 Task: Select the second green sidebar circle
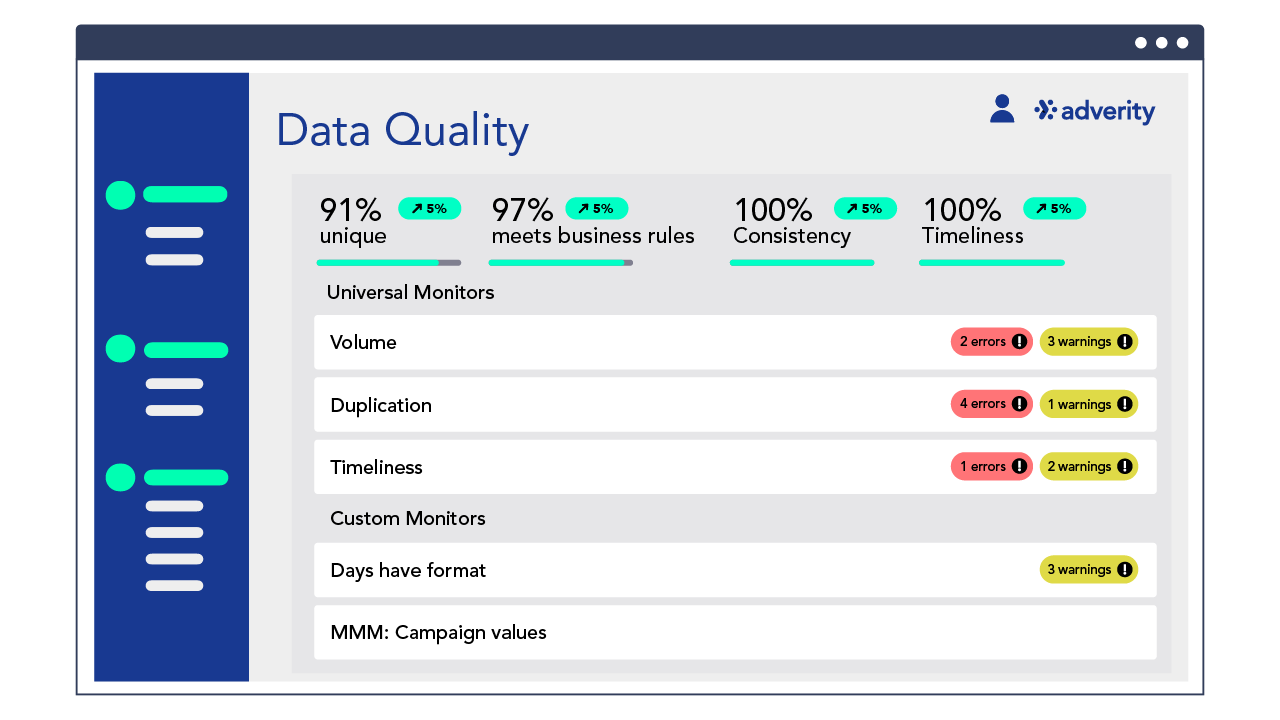[120, 348]
